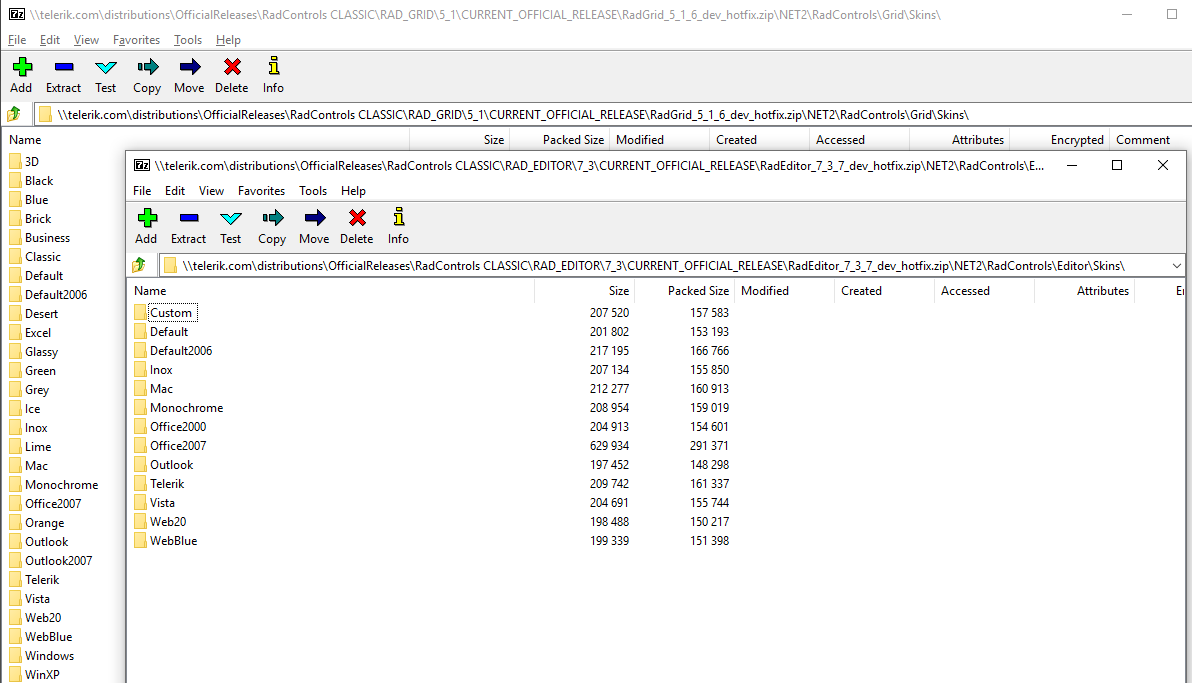Click Move icon in front RadEditor window
This screenshot has height=683, width=1192.
[x=314, y=218]
